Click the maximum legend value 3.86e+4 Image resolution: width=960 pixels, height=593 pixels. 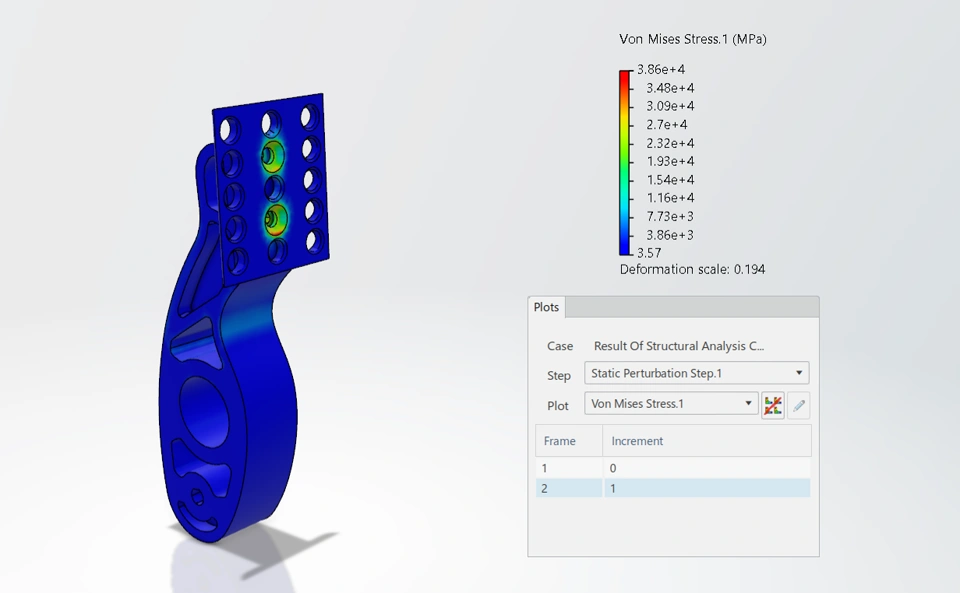(661, 69)
